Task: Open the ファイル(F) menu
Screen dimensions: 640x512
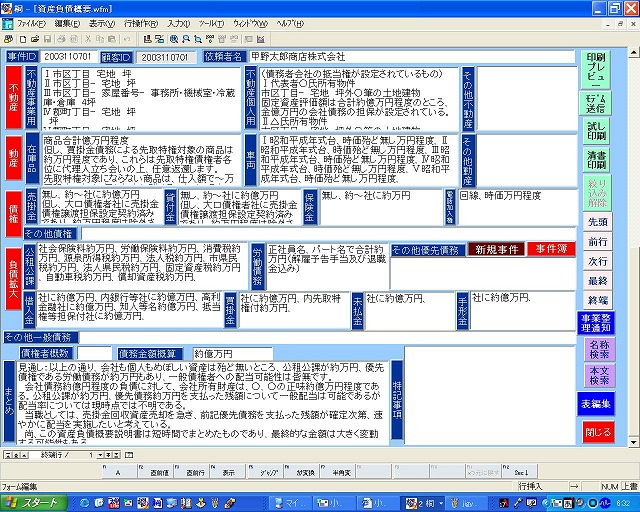Action: 31,21
